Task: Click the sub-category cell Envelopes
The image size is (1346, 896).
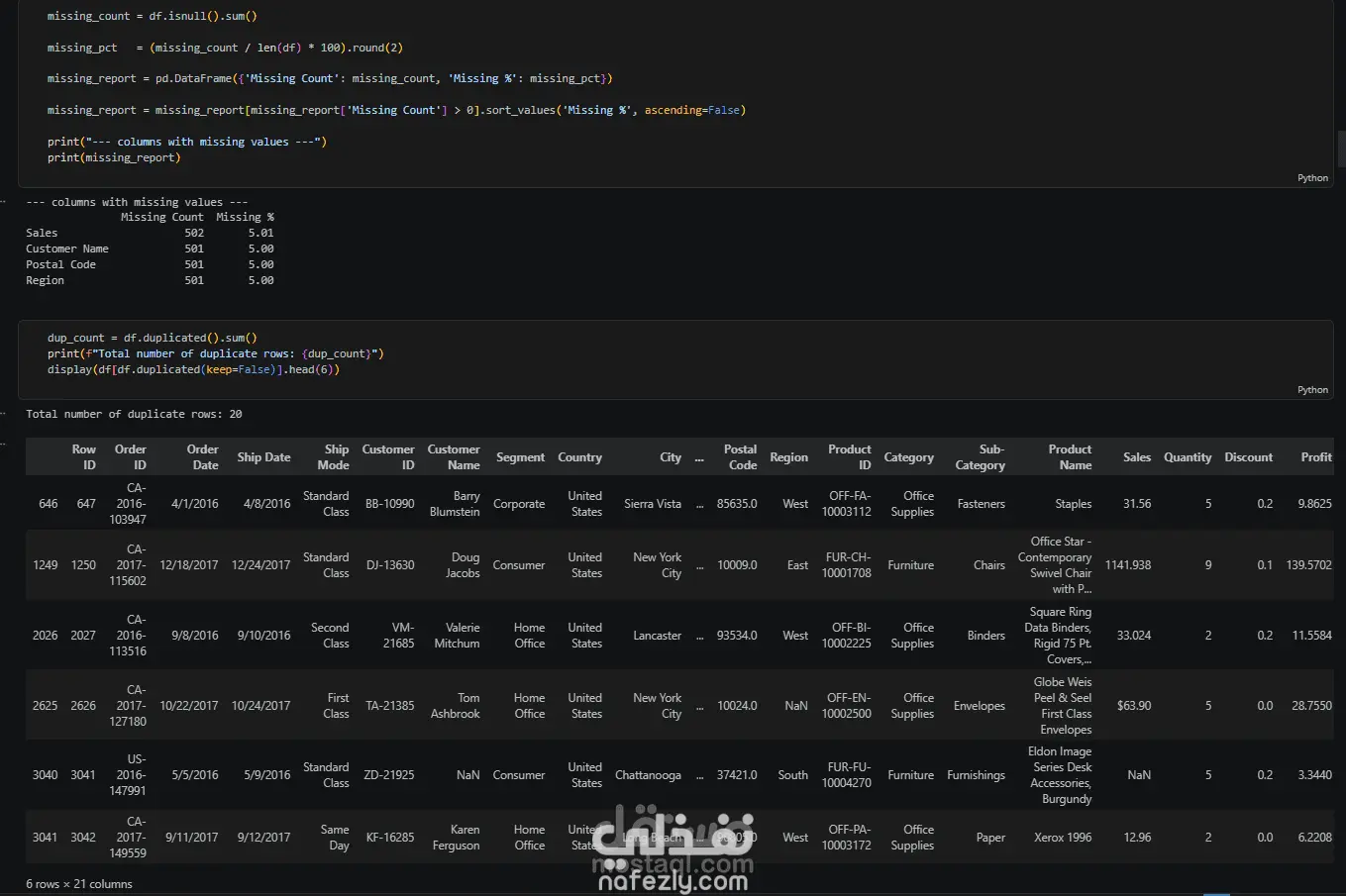Action: 980,706
